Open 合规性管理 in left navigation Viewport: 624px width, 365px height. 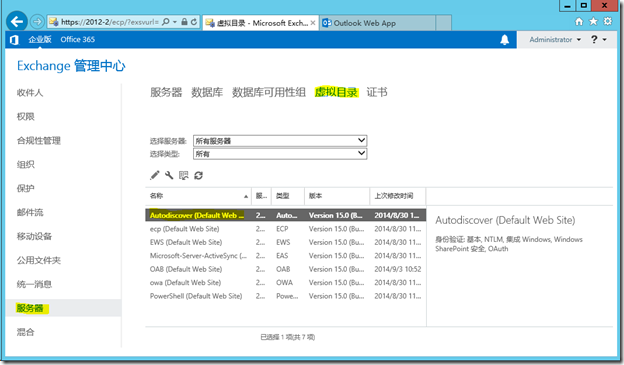point(39,141)
